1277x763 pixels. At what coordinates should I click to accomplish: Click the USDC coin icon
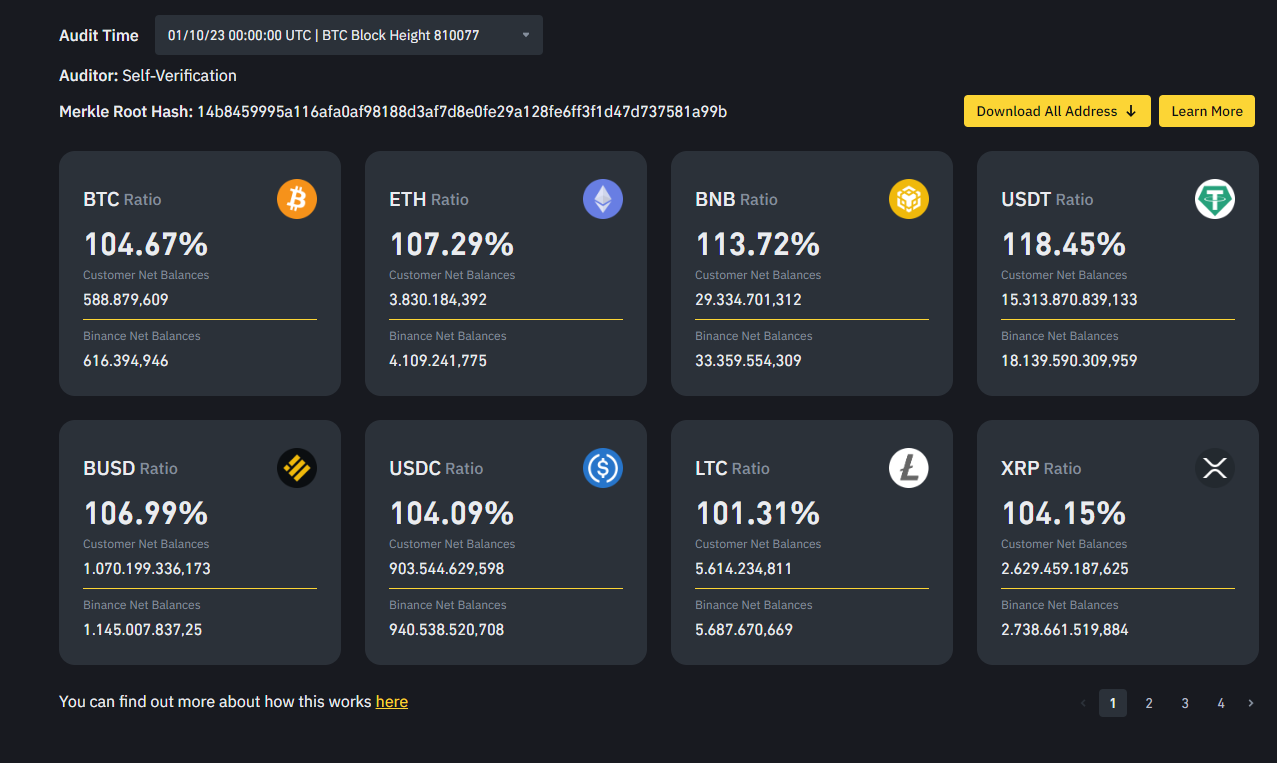[602, 468]
